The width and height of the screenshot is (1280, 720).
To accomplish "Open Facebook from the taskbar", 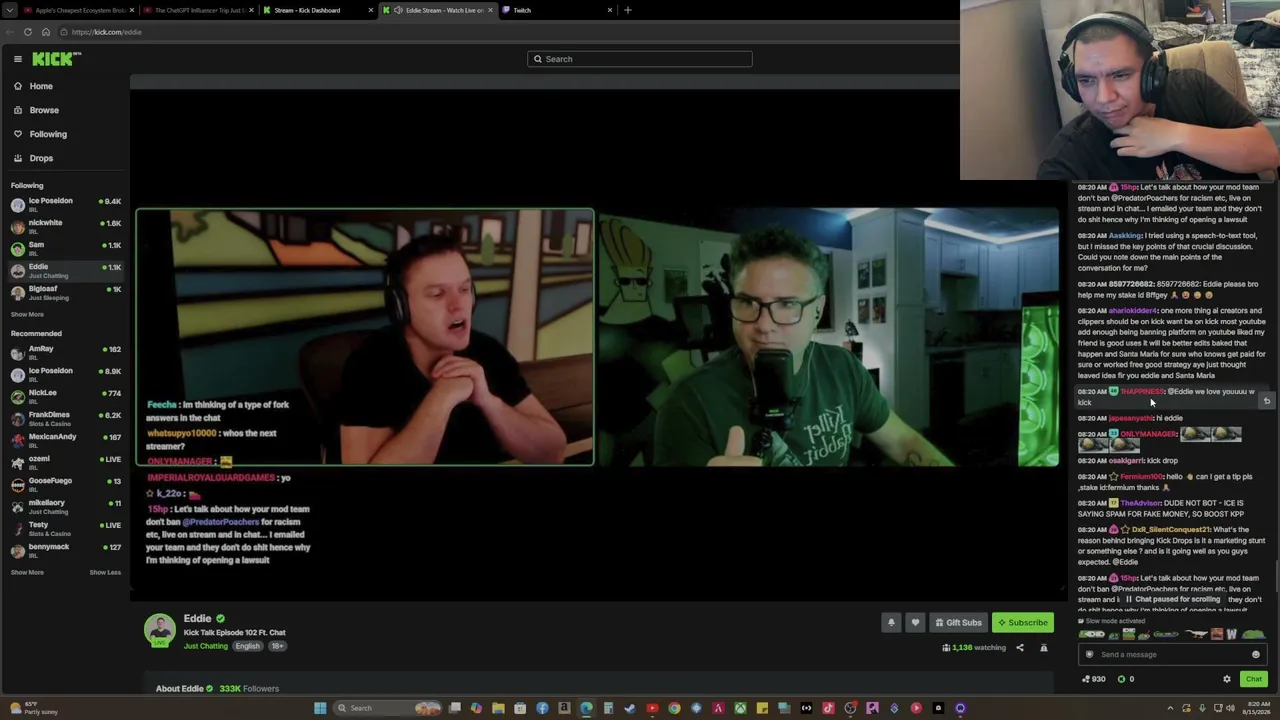I will 542,708.
